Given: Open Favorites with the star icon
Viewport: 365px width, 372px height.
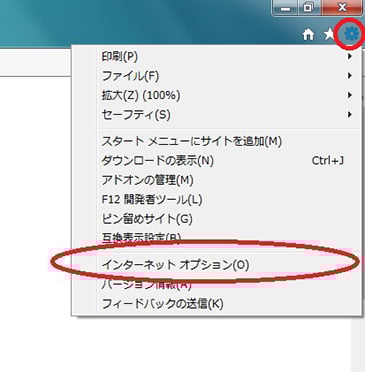Looking at the screenshot, I should (329, 34).
